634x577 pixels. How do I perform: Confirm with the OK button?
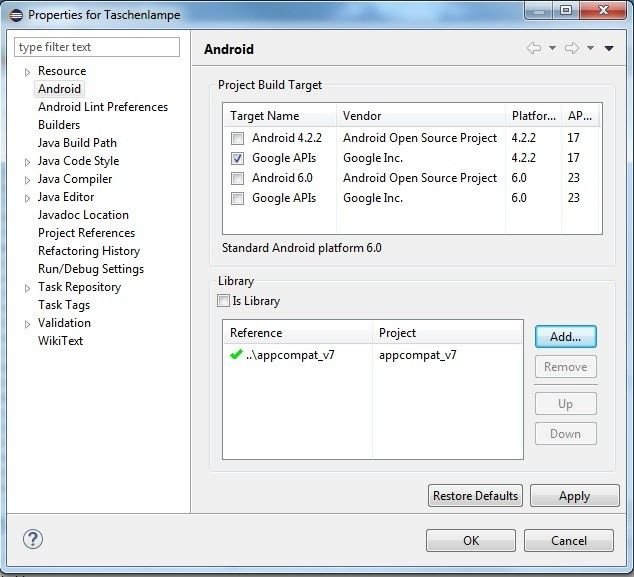point(471,541)
